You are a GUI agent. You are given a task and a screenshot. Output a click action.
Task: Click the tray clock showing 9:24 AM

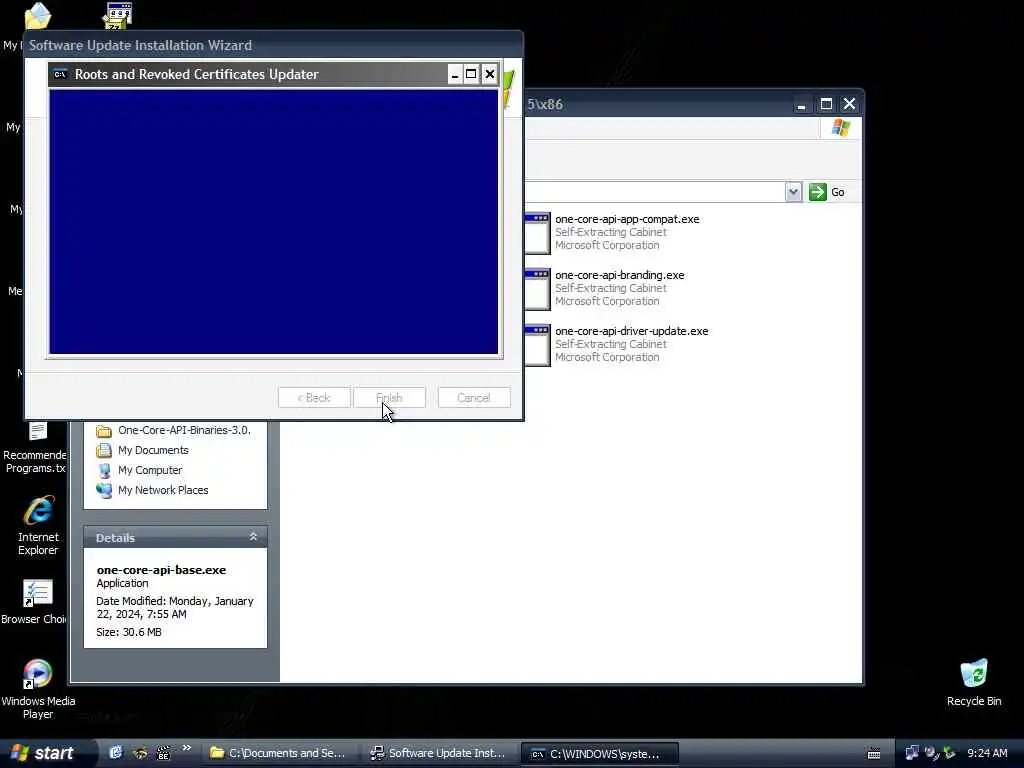[987, 753]
